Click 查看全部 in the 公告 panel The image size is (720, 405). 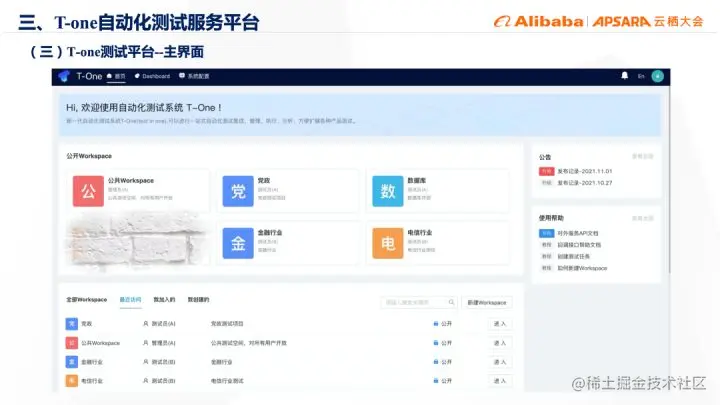click(642, 157)
